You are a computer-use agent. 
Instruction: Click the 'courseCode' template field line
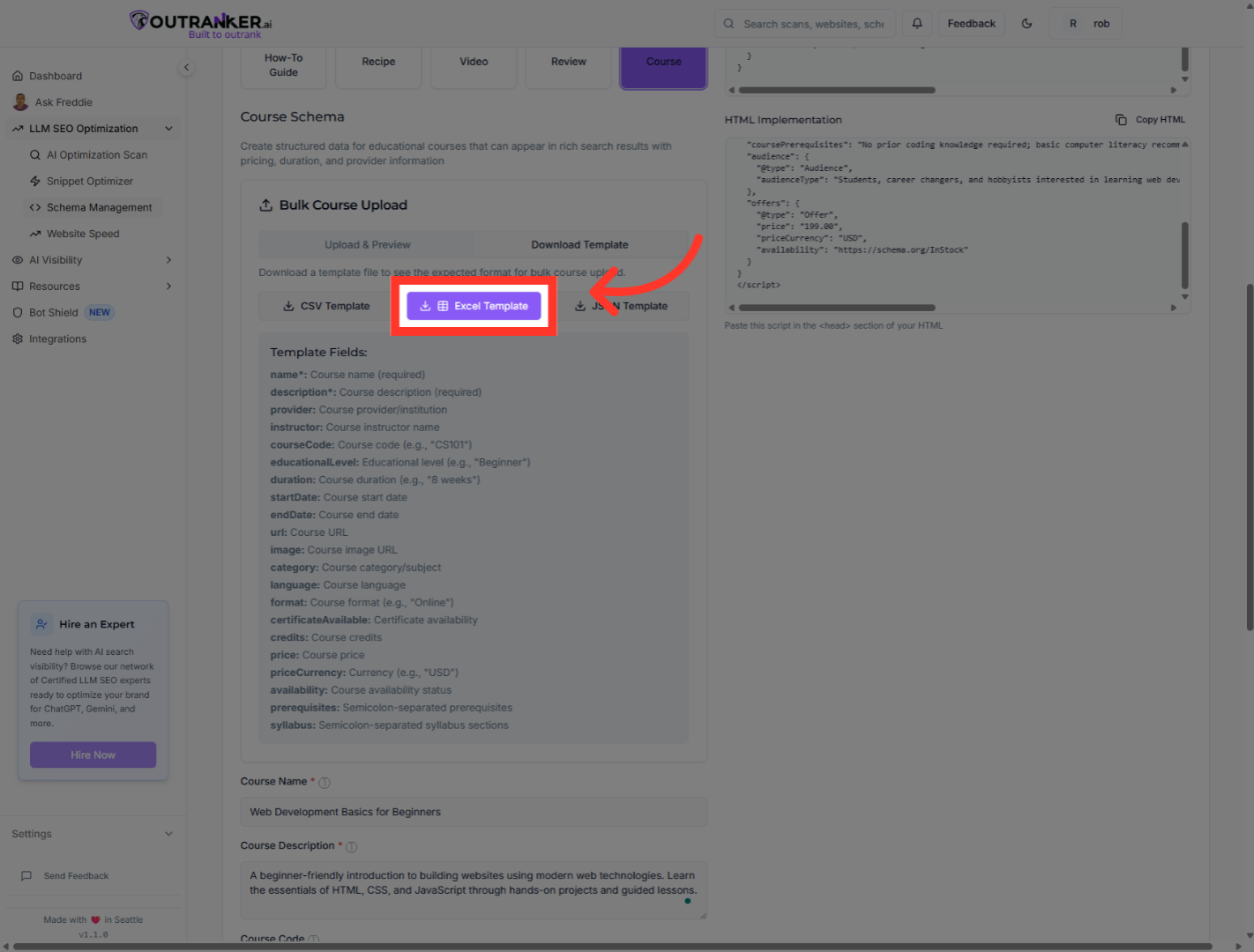(x=371, y=445)
